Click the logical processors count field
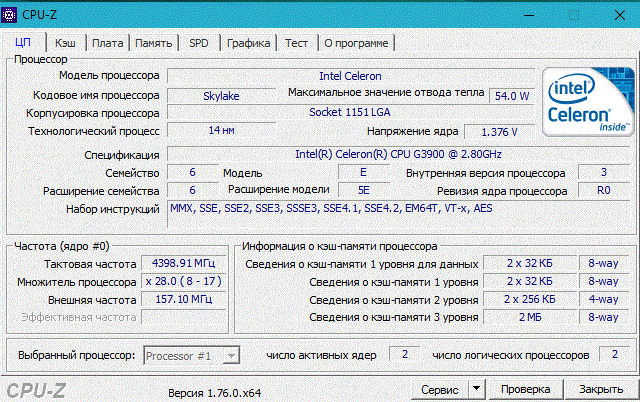640x402 pixels. [615, 354]
